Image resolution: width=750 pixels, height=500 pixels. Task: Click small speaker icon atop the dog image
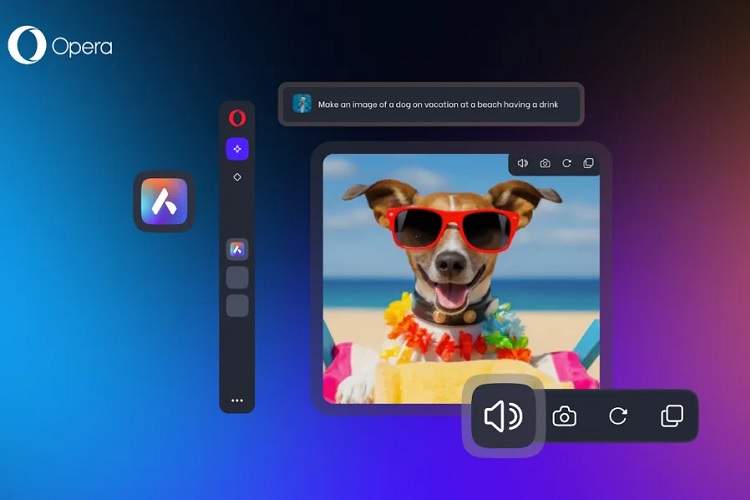pos(522,163)
